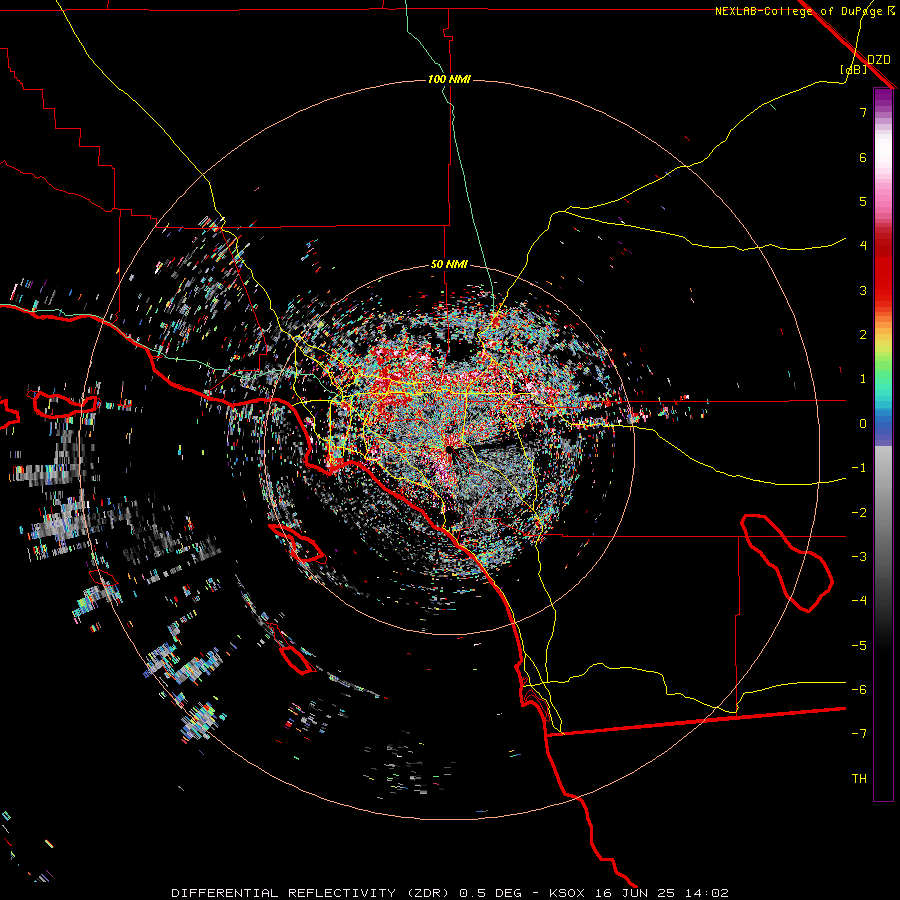This screenshot has height=900, width=900.
Task: Click the color scale value 6
Action: [863, 157]
